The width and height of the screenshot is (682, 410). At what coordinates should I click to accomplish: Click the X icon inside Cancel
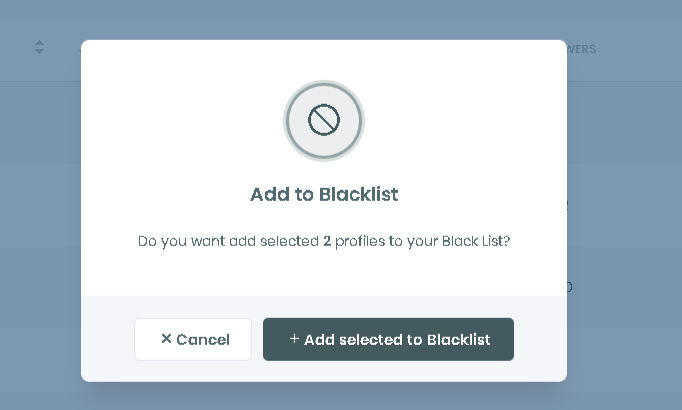pos(166,339)
